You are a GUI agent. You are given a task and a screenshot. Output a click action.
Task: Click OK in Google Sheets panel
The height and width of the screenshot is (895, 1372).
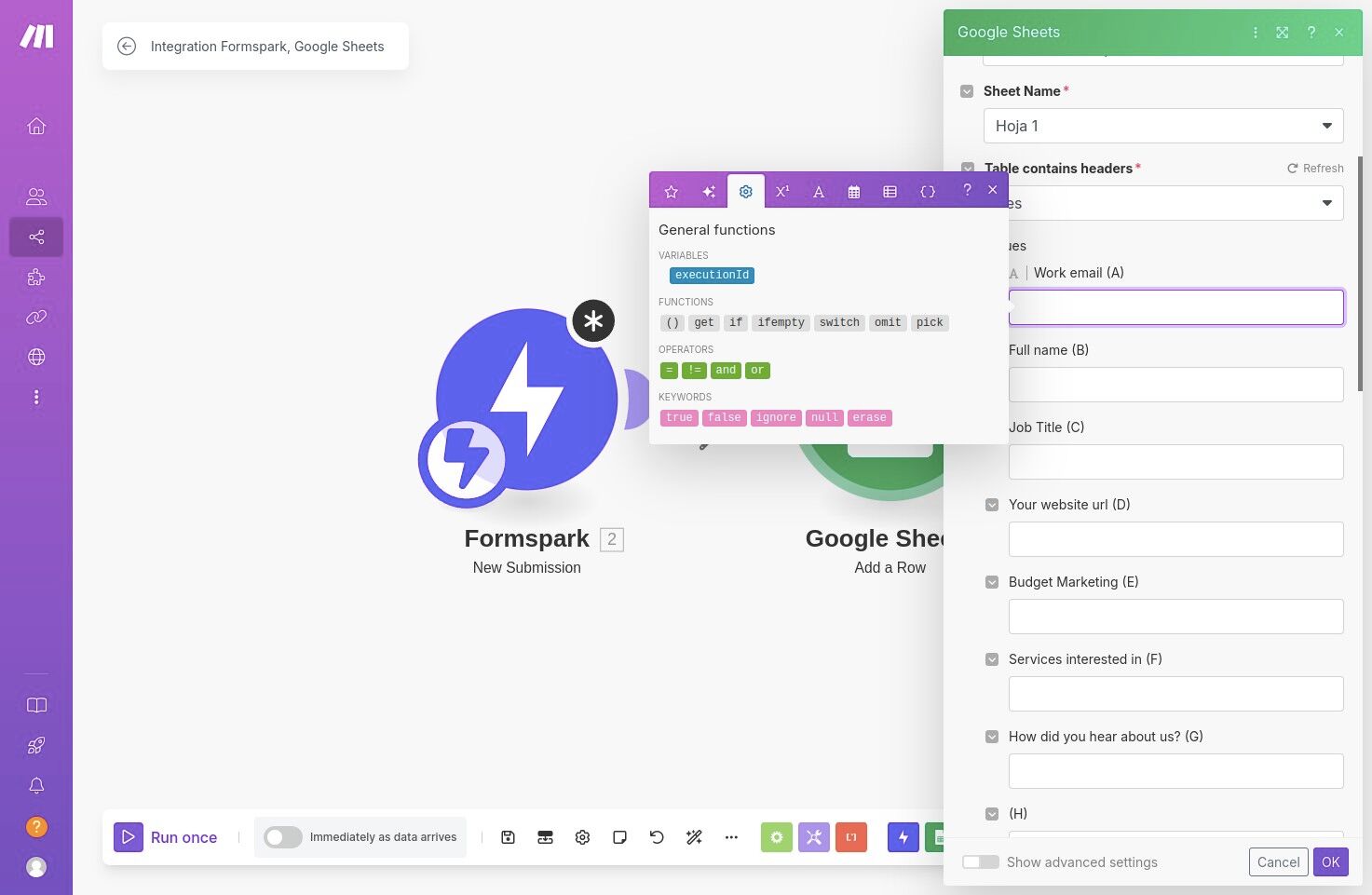(1331, 862)
